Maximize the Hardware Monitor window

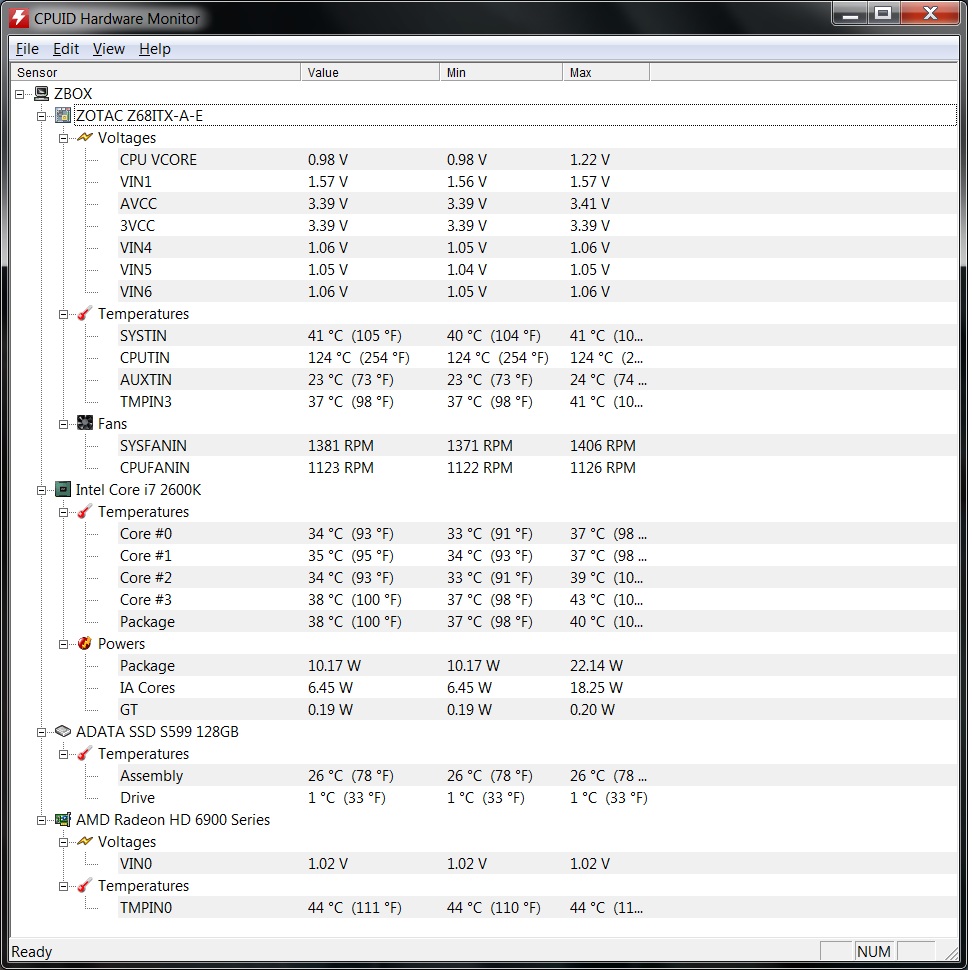click(x=883, y=13)
